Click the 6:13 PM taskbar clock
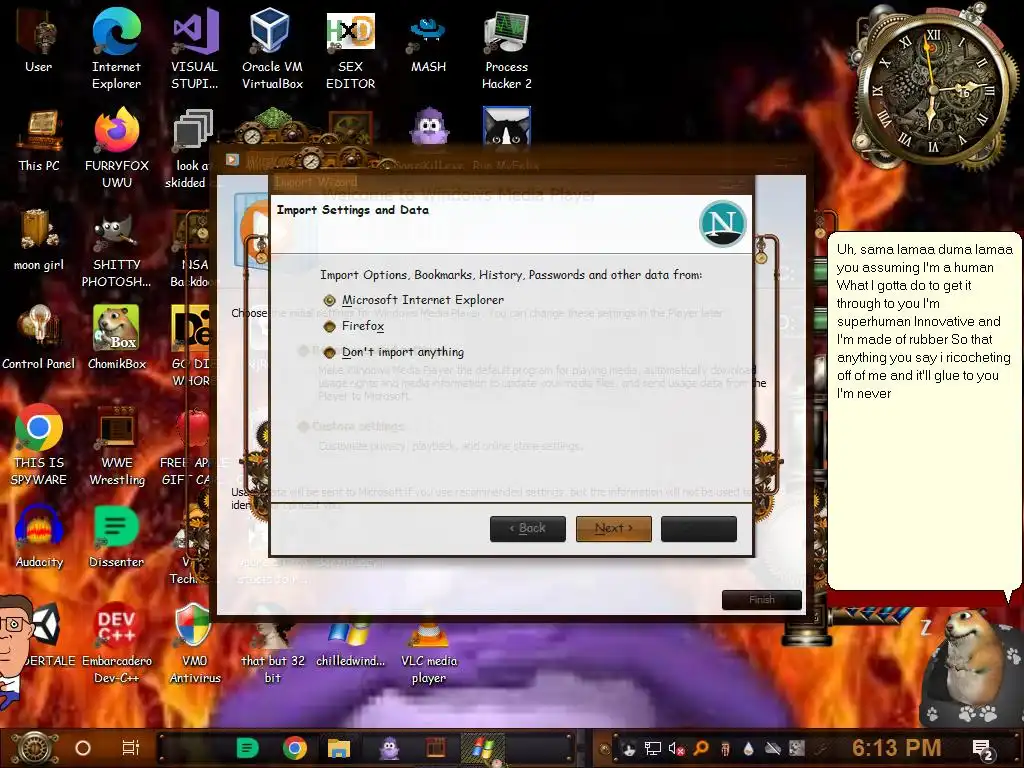The height and width of the screenshot is (768, 1024). point(896,748)
